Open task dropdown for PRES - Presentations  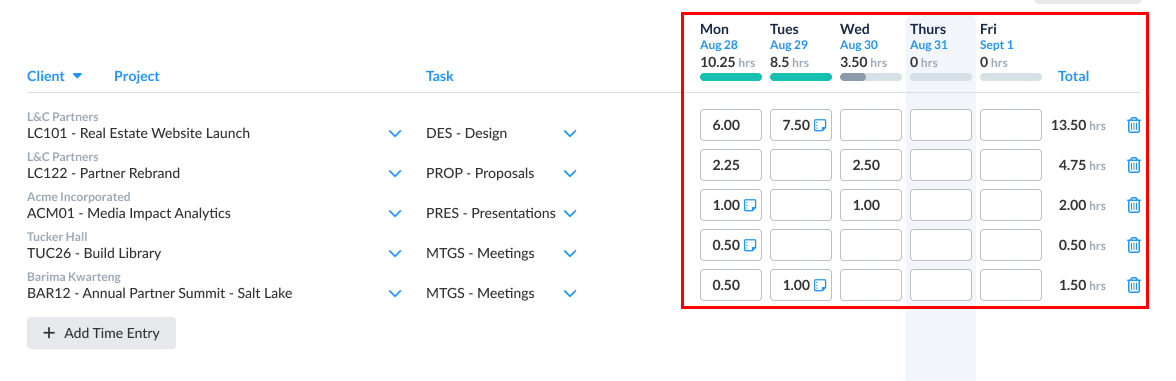click(x=570, y=213)
